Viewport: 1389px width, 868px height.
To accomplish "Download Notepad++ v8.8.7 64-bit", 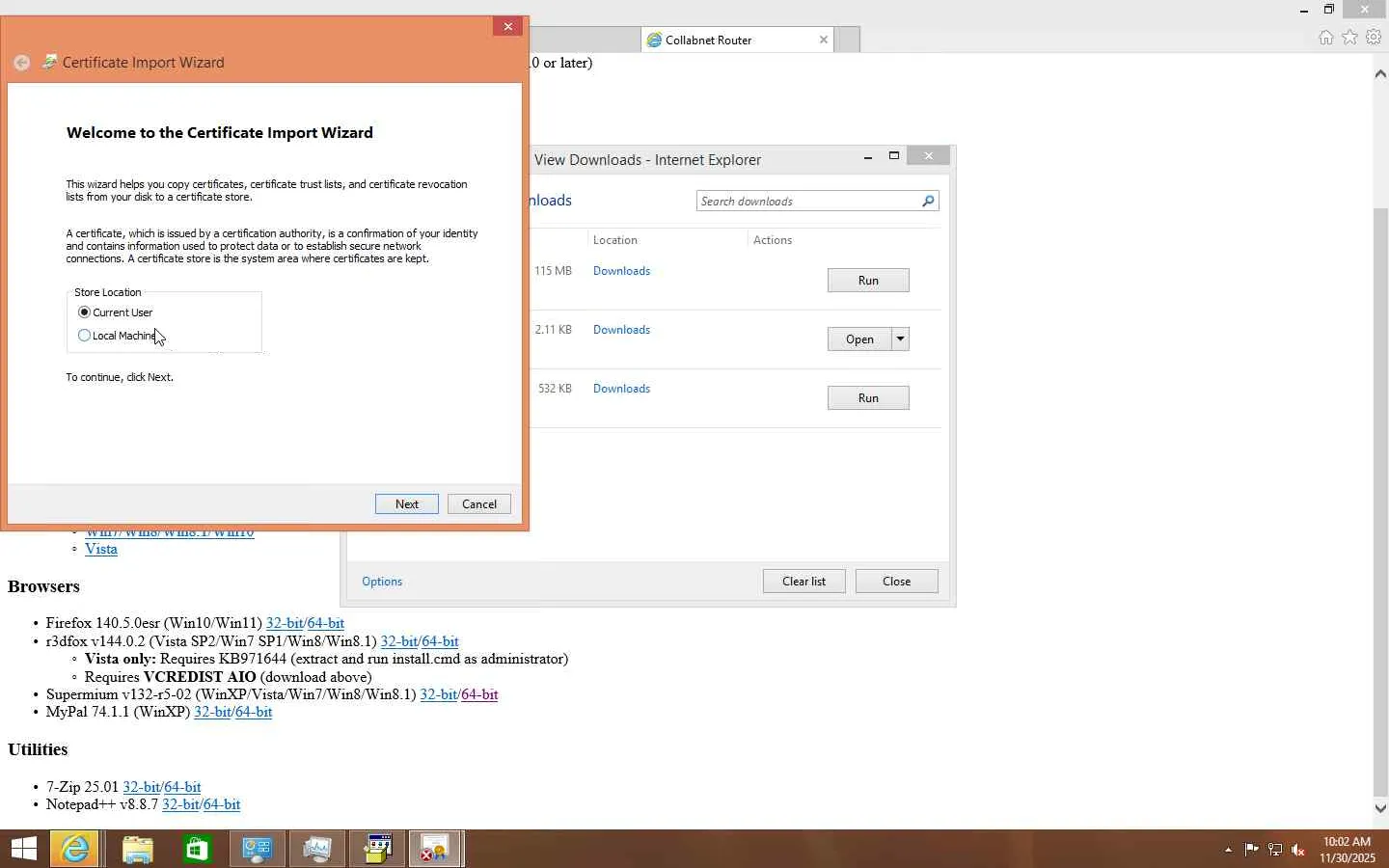I will pyautogui.click(x=222, y=804).
